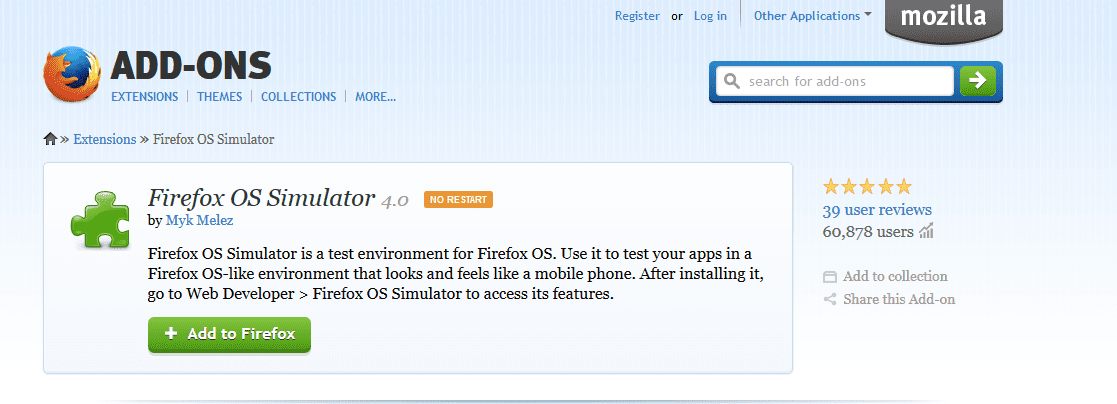The image size is (1117, 404).
Task: Open the 39 user reviews link
Action: click(877, 209)
